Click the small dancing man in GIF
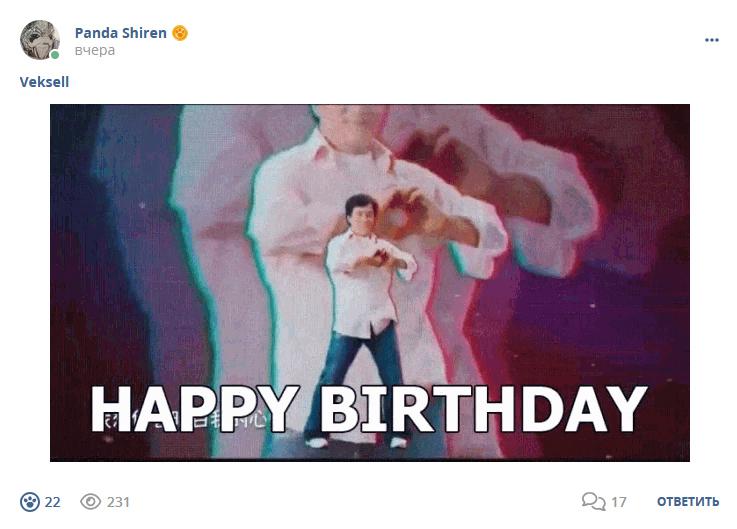 coord(364,321)
